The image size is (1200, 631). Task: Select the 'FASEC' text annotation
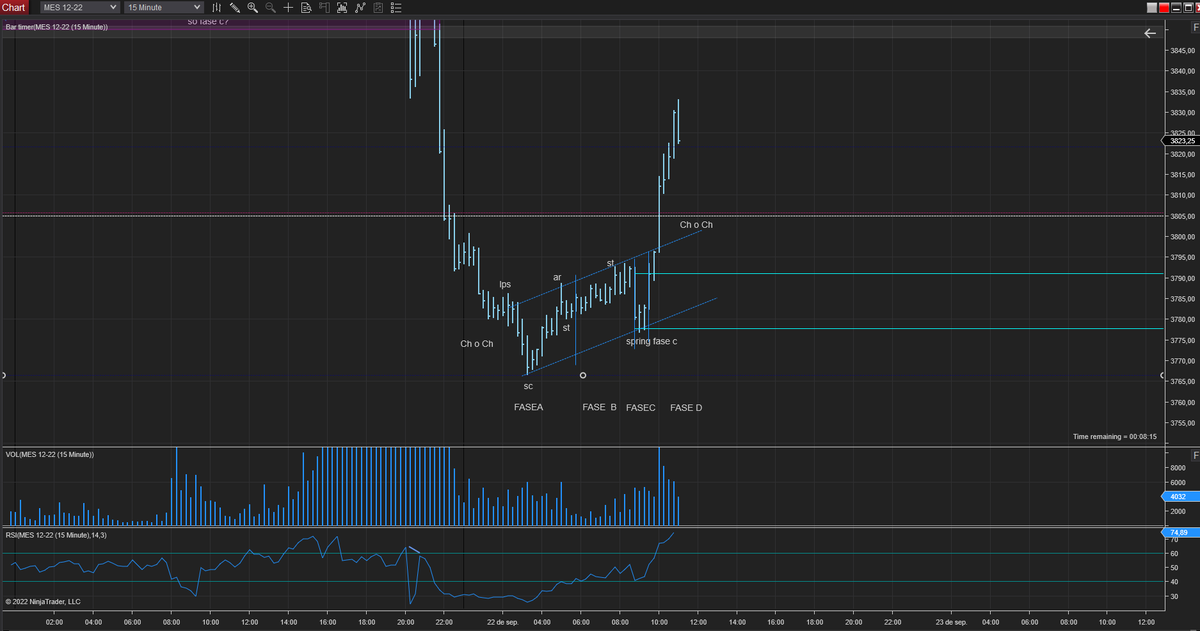[640, 408]
